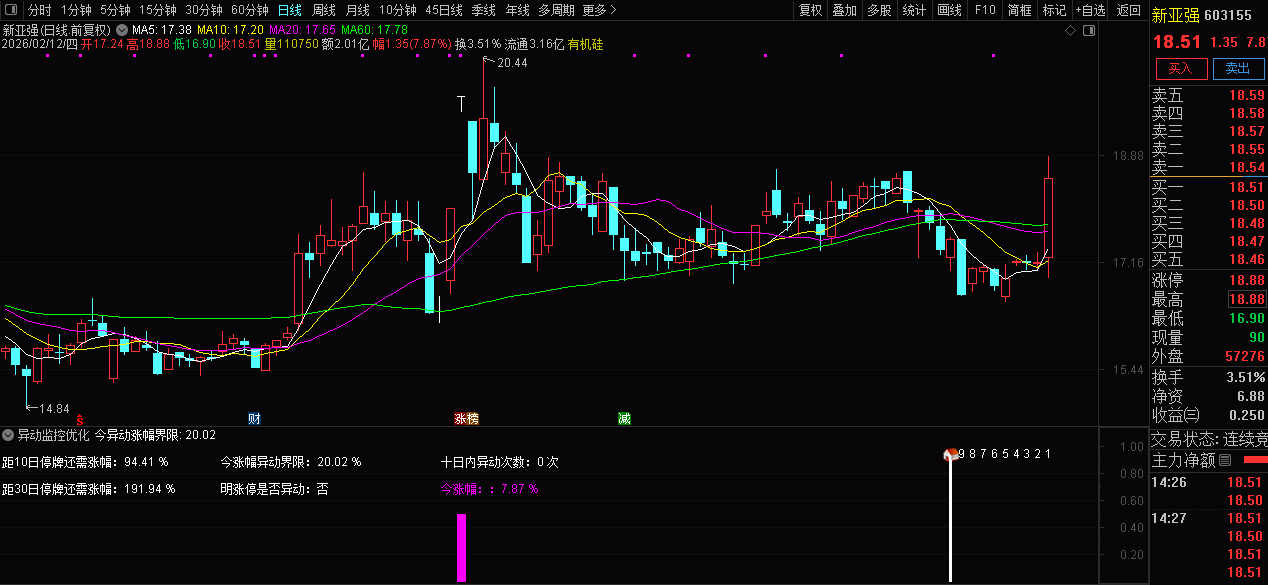Click the 卖五 ask price 18.59 row
This screenshot has height=585, width=1268.
(x=1208, y=96)
